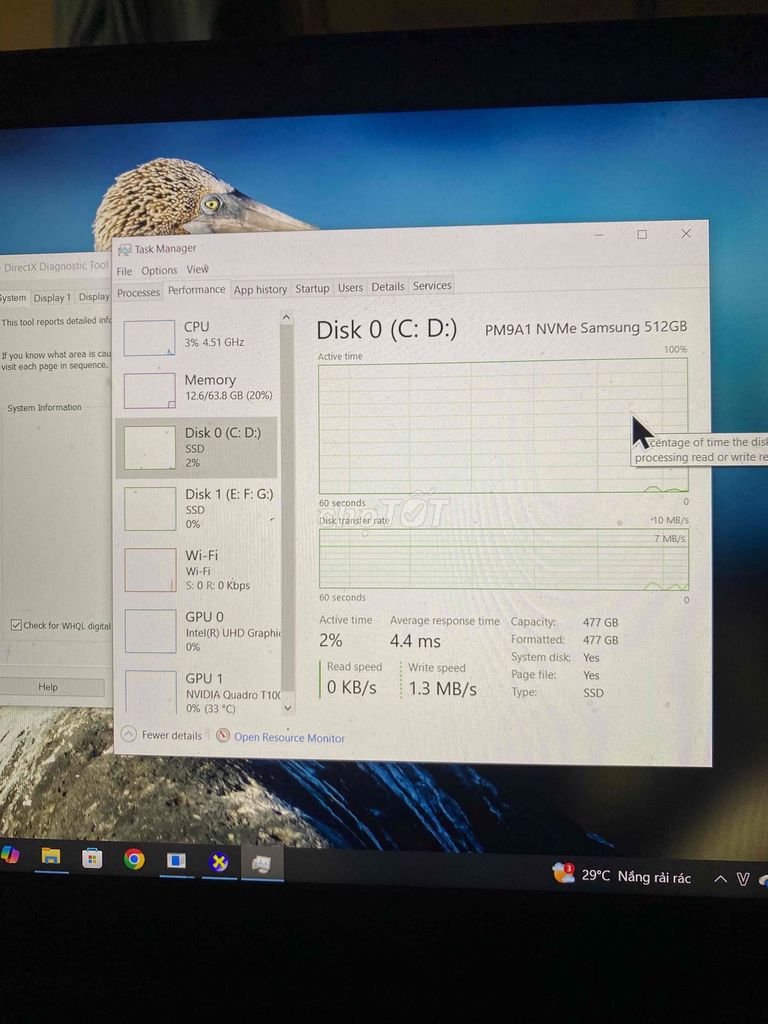Click the PM9A1 NVMe Samsung 512GB label
768x1024 pixels.
pyautogui.click(x=586, y=328)
